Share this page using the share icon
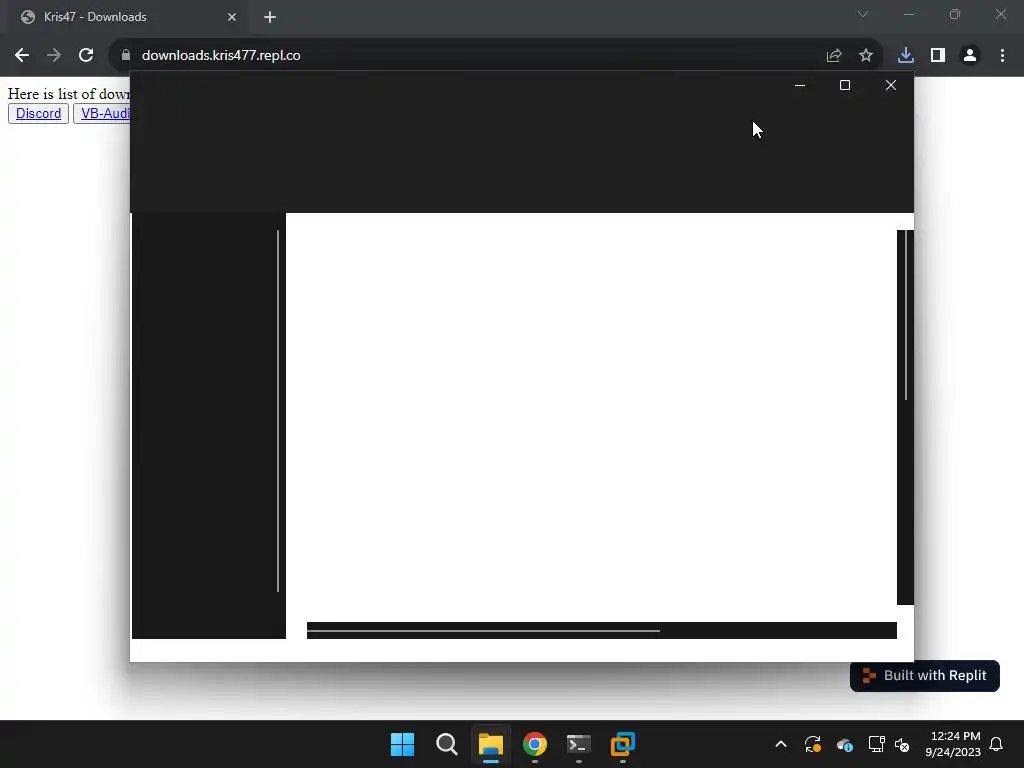Image resolution: width=1024 pixels, height=768 pixels. (x=834, y=56)
